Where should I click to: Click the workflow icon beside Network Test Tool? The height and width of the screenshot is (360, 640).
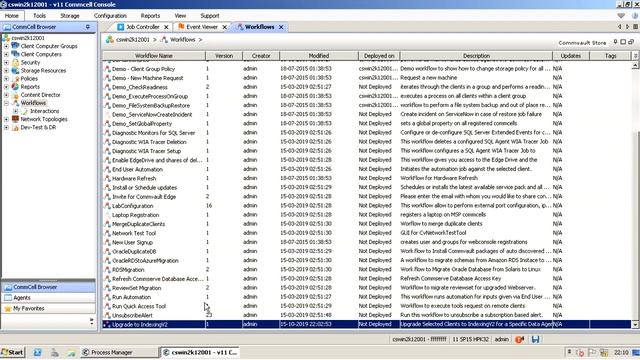pos(107,233)
